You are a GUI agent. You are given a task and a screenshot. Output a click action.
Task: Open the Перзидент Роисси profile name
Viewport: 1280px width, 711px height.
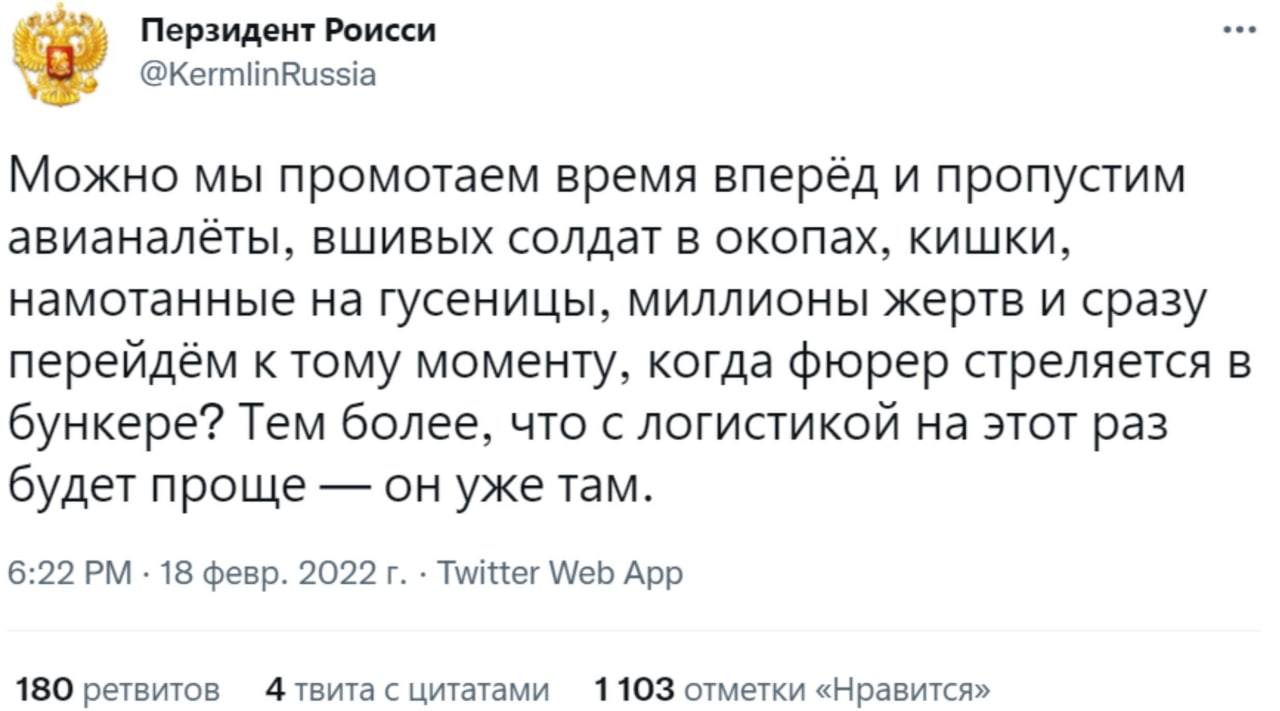coord(288,32)
